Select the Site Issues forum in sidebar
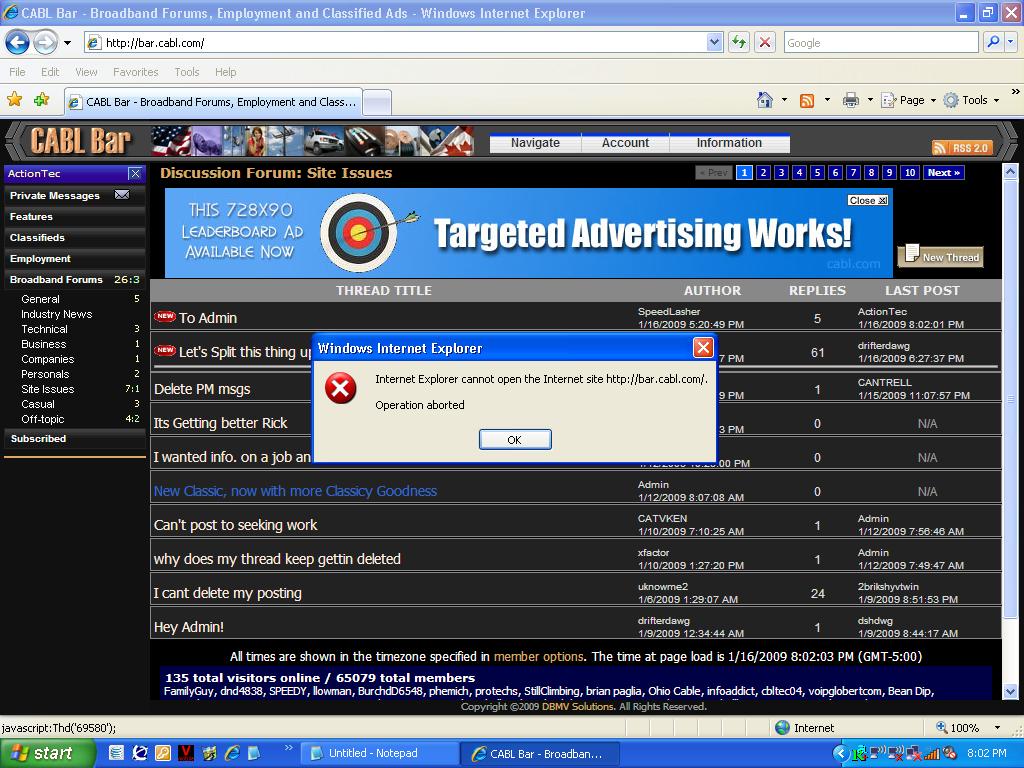The image size is (1024, 768). [48, 389]
